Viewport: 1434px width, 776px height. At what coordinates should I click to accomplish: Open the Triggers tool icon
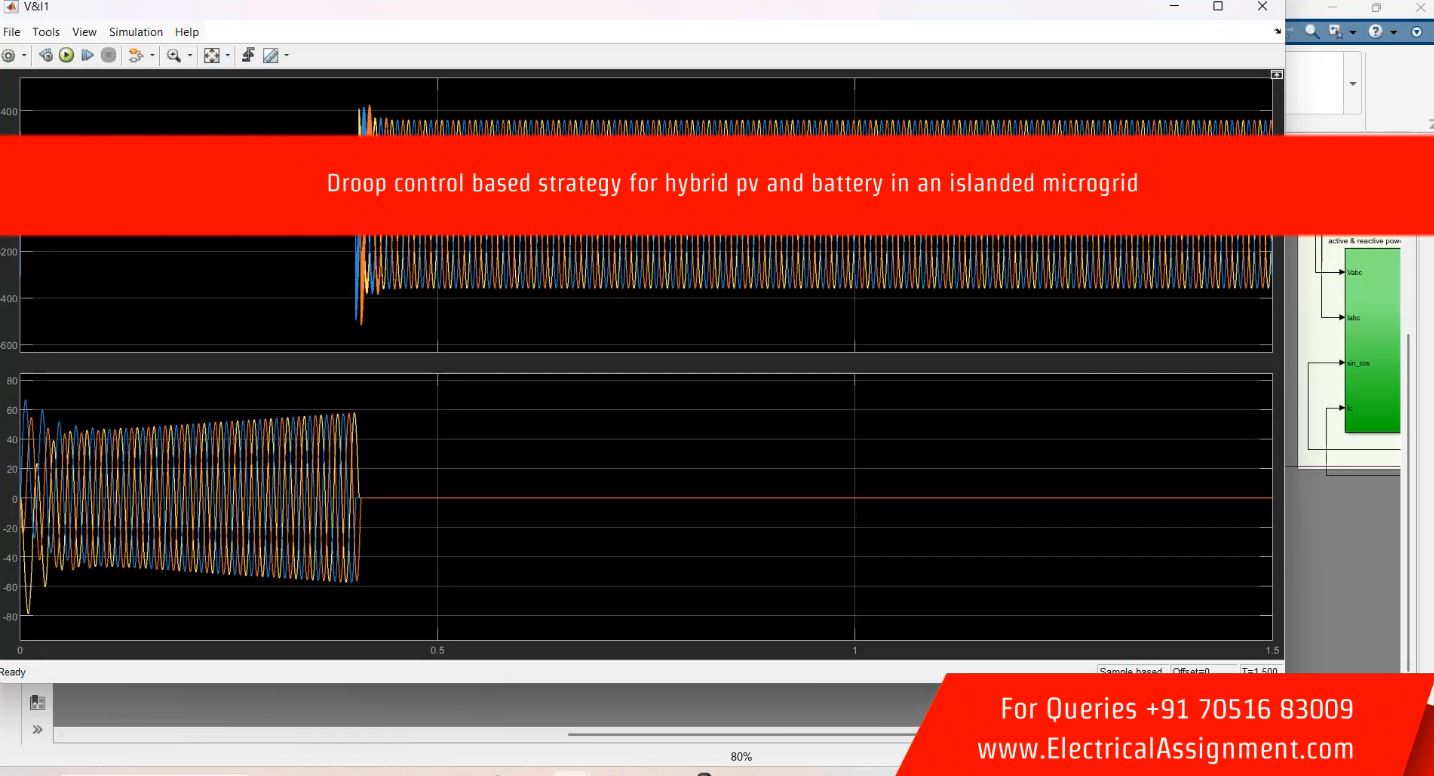247,54
